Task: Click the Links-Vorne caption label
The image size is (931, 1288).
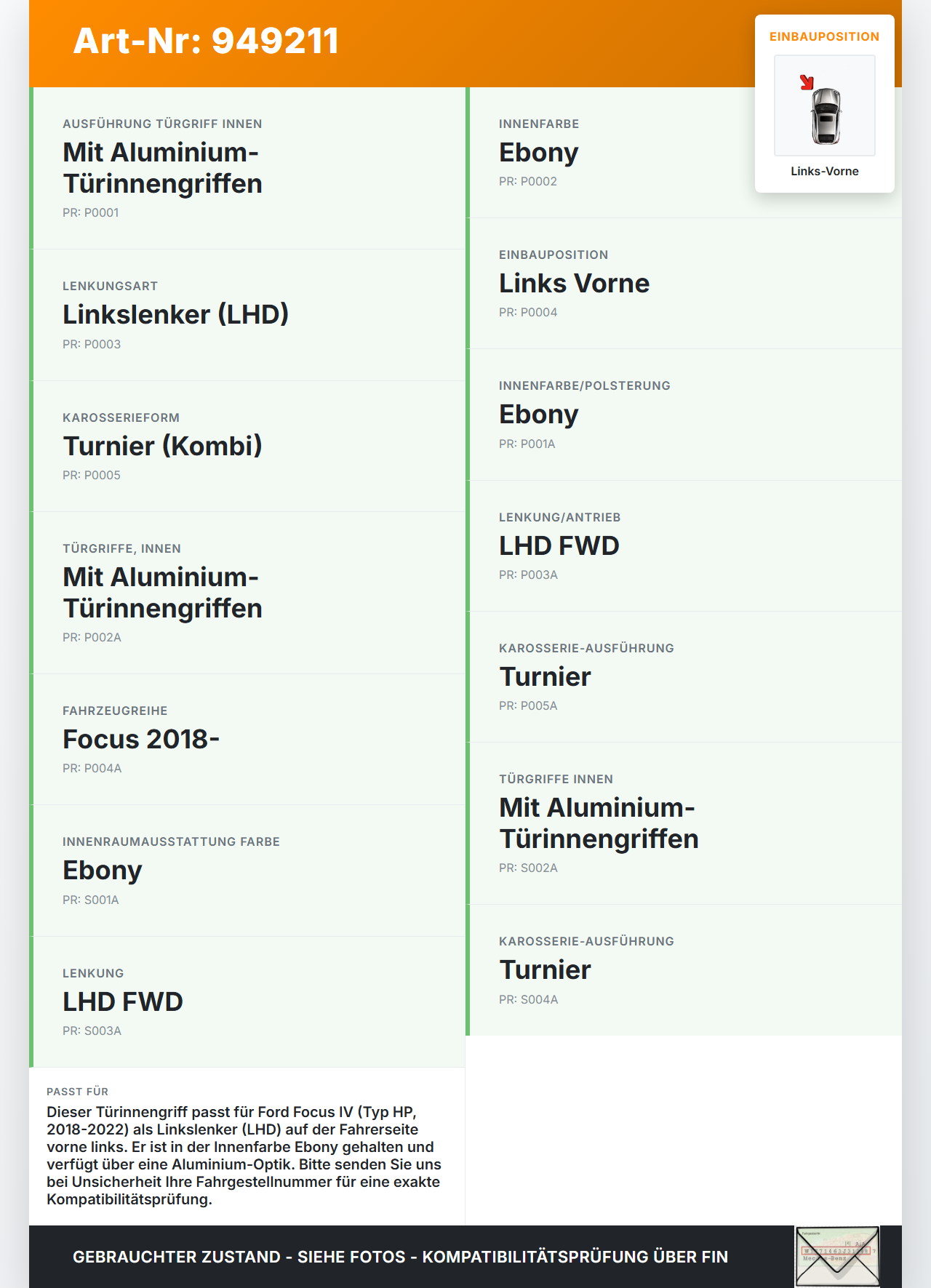Action: tap(825, 171)
